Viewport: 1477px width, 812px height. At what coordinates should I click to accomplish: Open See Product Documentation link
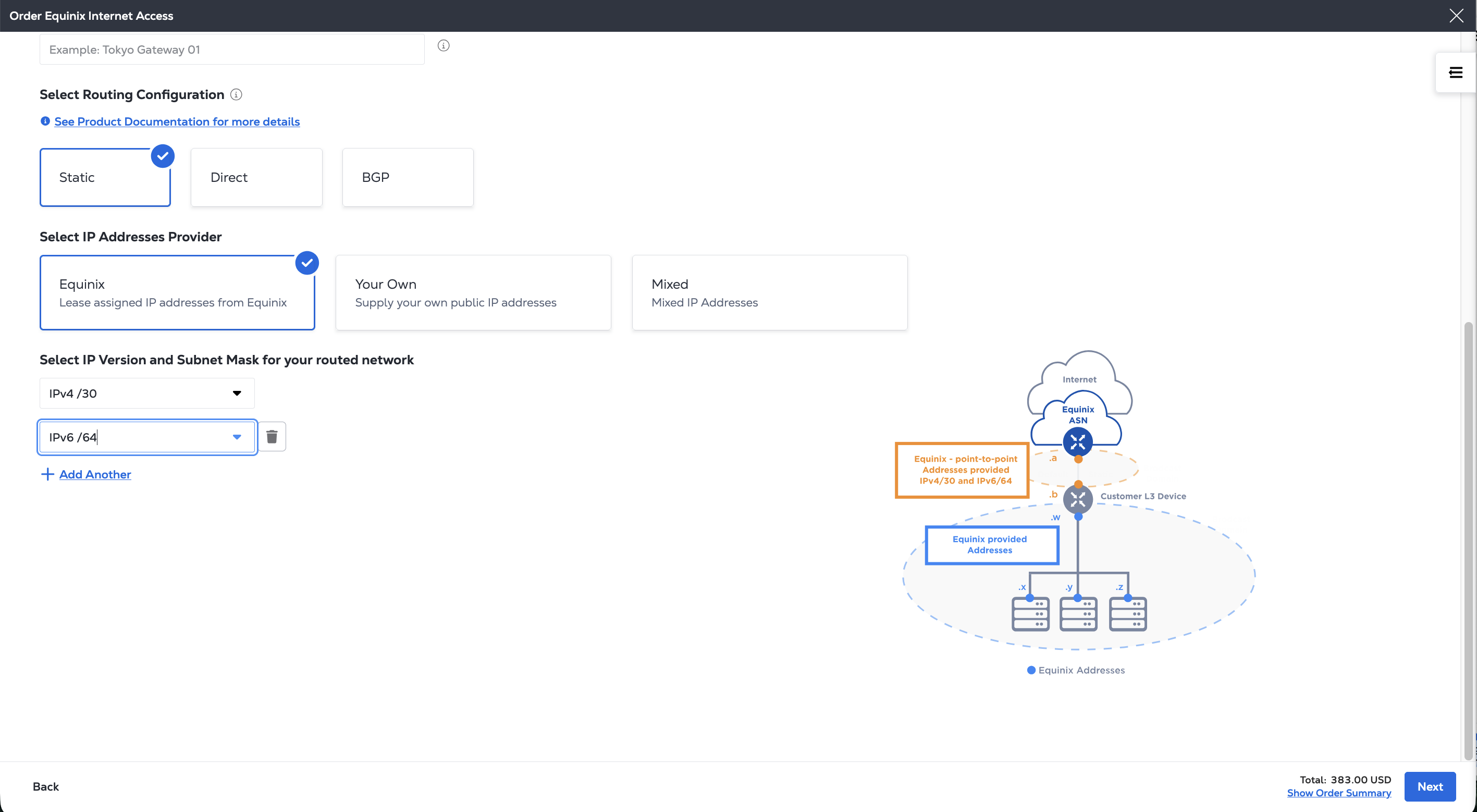coord(177,121)
